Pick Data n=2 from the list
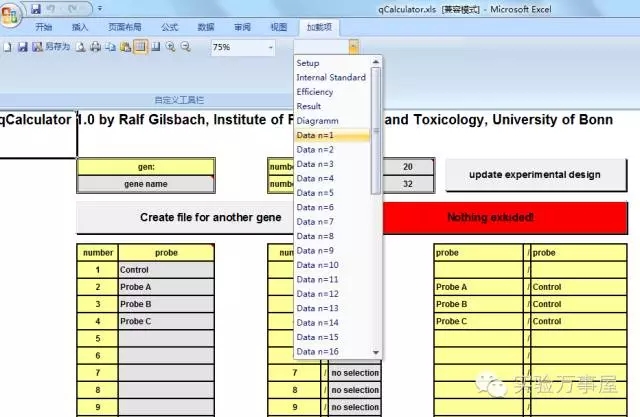Image resolution: width=640 pixels, height=417 pixels. (x=332, y=150)
